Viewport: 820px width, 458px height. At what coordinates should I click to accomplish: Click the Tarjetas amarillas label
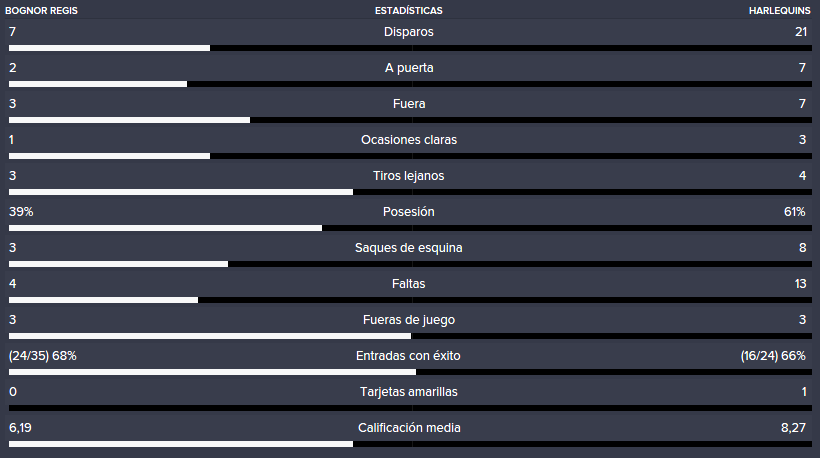(x=408, y=392)
